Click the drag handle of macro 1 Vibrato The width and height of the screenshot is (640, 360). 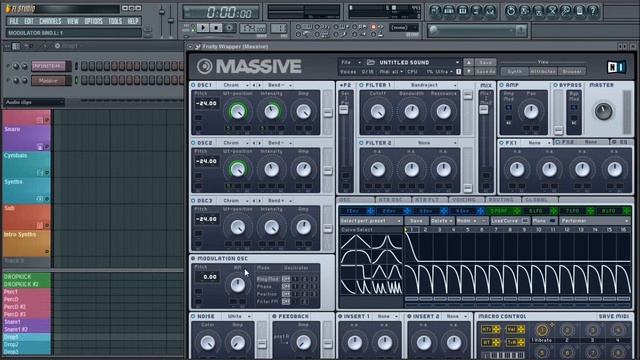click(x=552, y=325)
